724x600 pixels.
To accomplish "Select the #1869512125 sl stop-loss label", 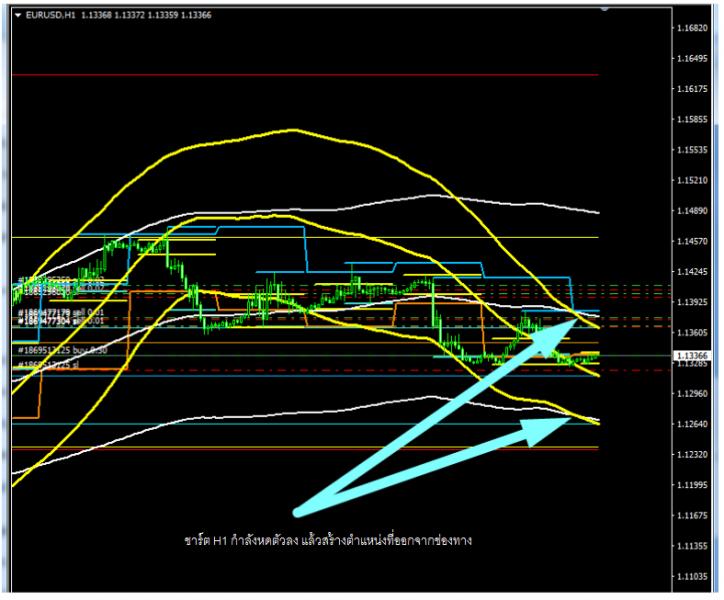I will [x=48, y=365].
